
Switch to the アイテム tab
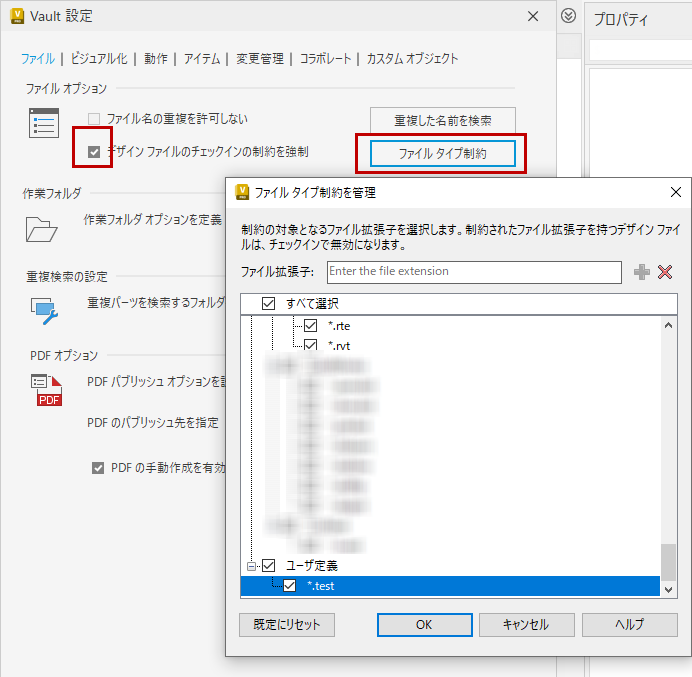[202, 58]
